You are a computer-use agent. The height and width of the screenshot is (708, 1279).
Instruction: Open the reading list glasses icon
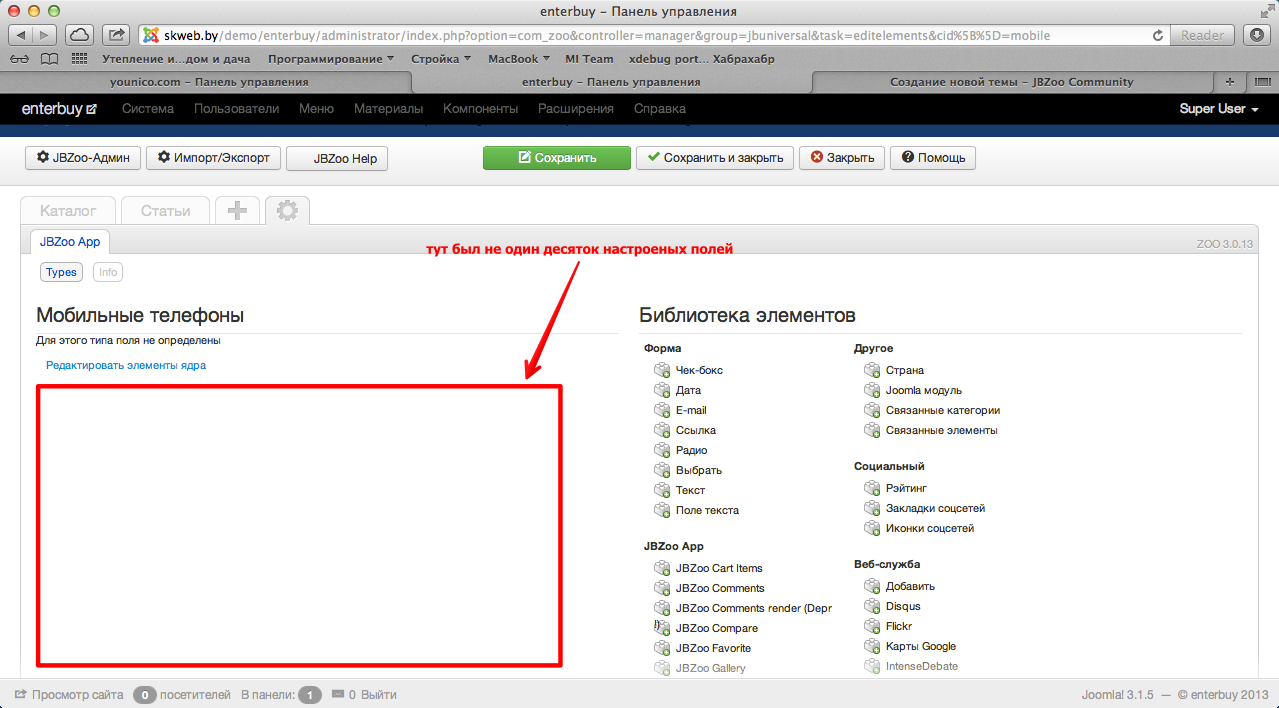pos(20,59)
